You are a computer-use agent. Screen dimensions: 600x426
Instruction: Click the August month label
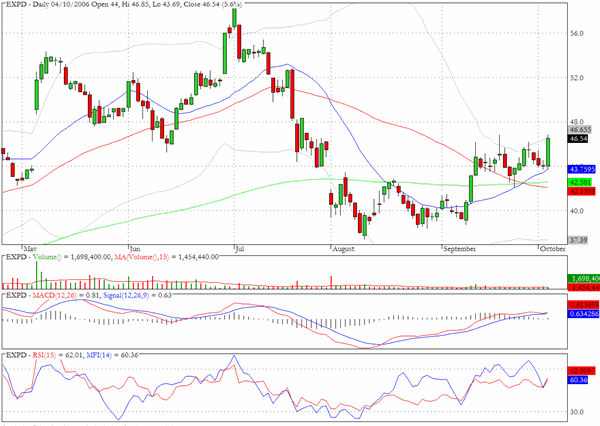tap(343, 249)
